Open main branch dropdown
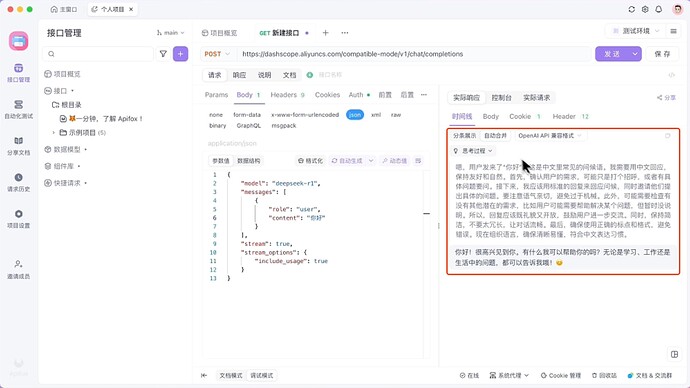 tap(170, 33)
